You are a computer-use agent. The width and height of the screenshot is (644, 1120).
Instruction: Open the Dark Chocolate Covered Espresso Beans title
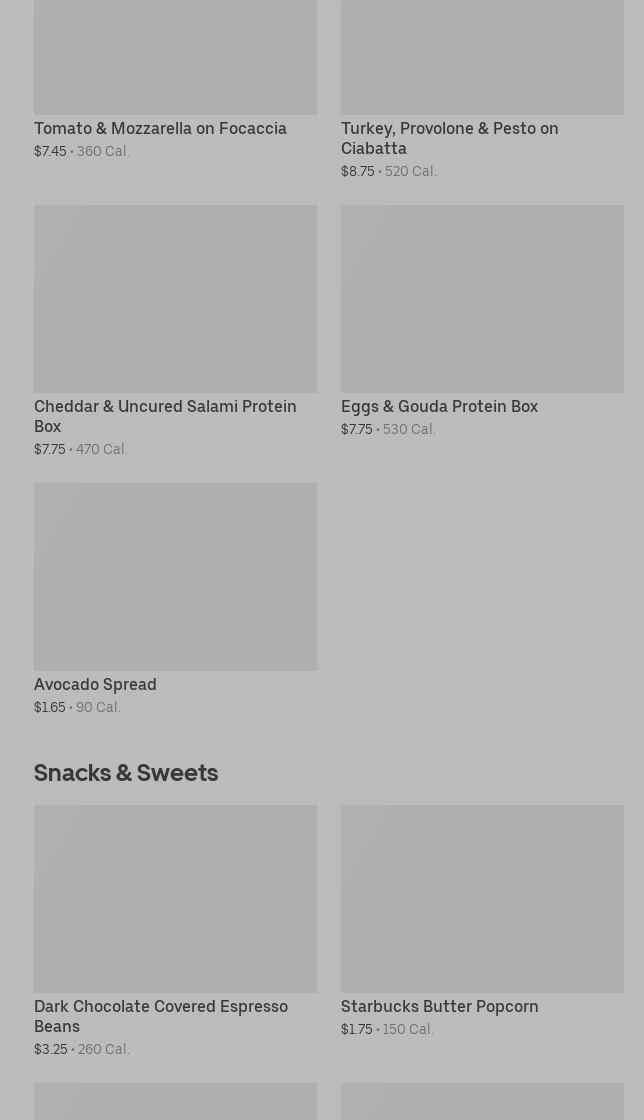tap(161, 1016)
